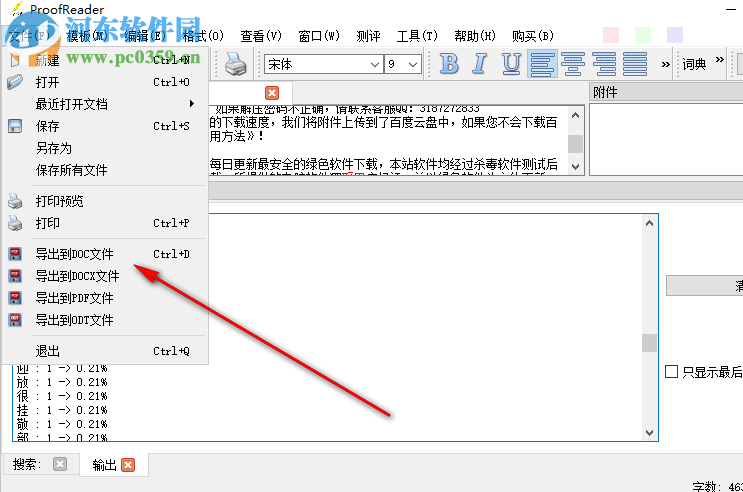Toggle Italic formatting
This screenshot has height=492, width=743.
click(480, 64)
